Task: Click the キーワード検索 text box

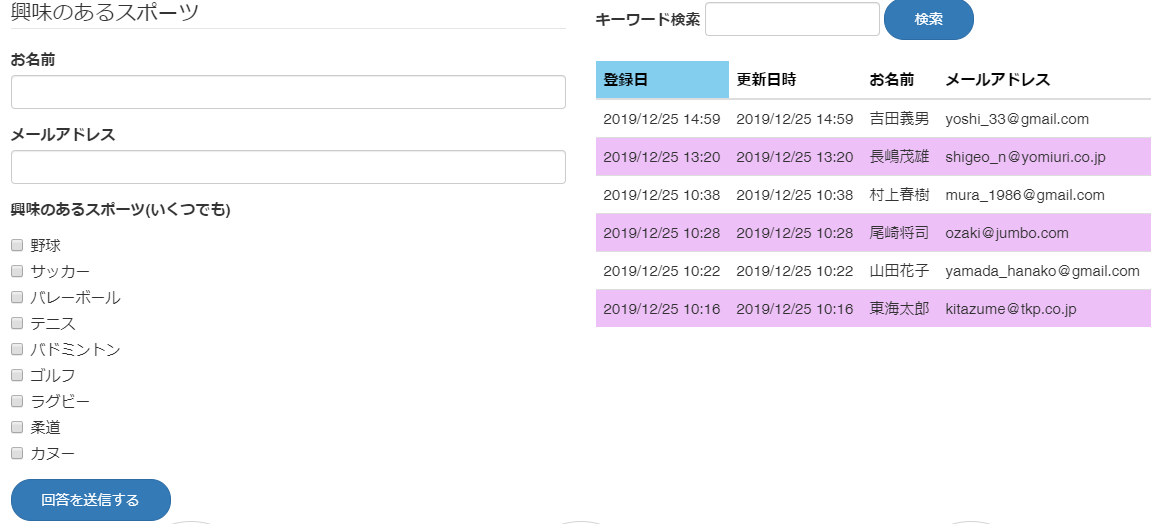Action: [x=792, y=19]
